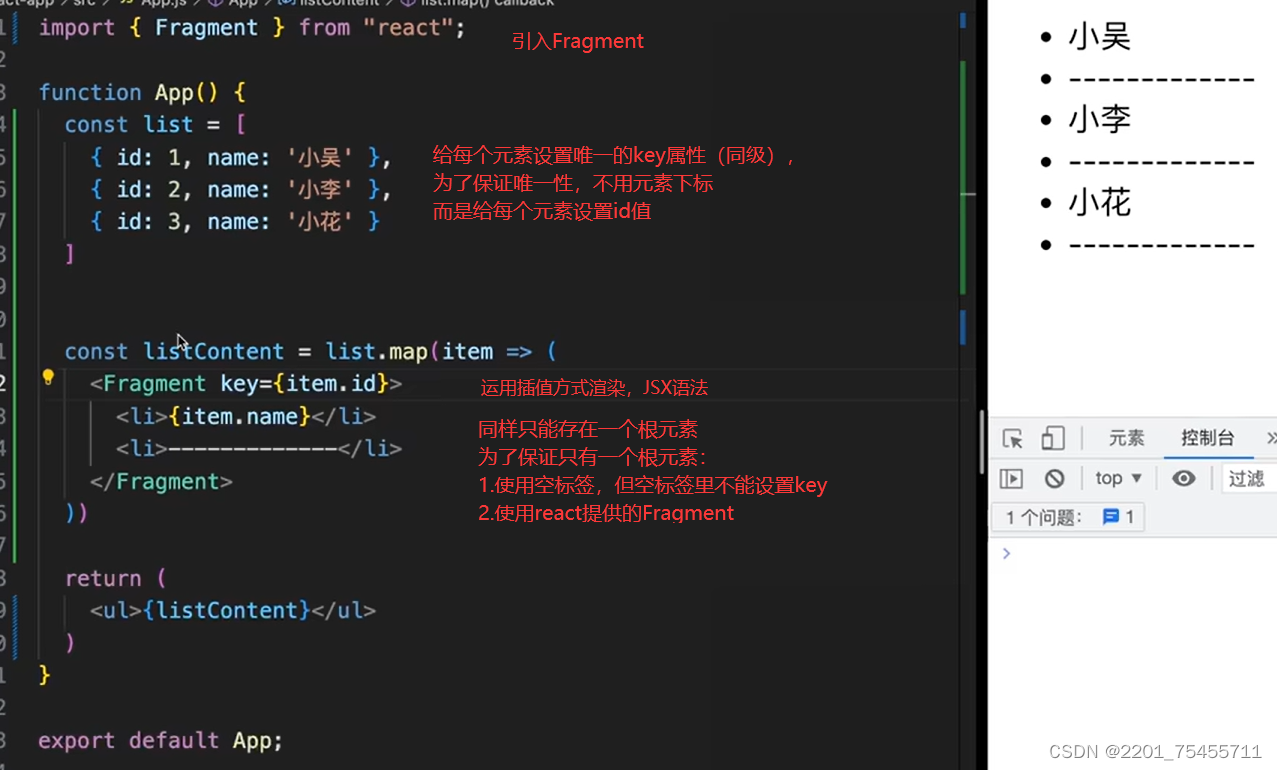1277x770 pixels.
Task: Switch to the 控制台 tab
Action: click(1206, 439)
